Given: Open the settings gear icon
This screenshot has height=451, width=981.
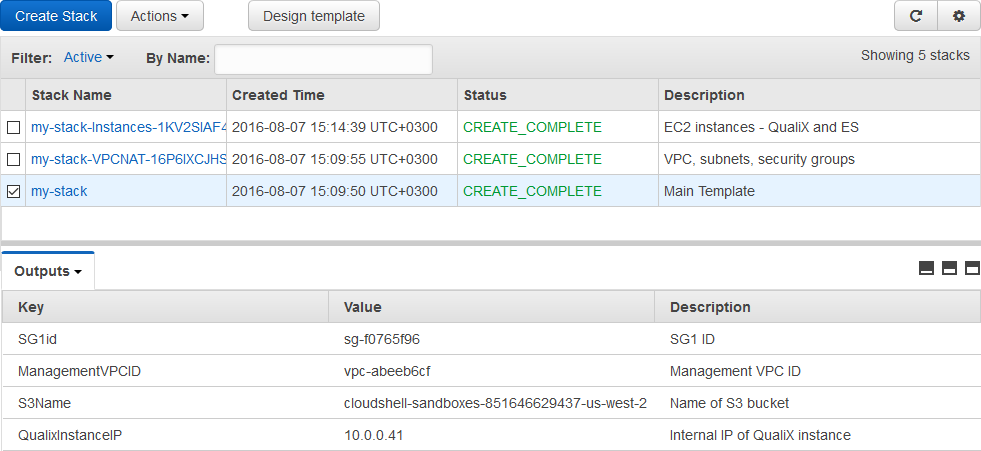Looking at the screenshot, I should pos(959,16).
